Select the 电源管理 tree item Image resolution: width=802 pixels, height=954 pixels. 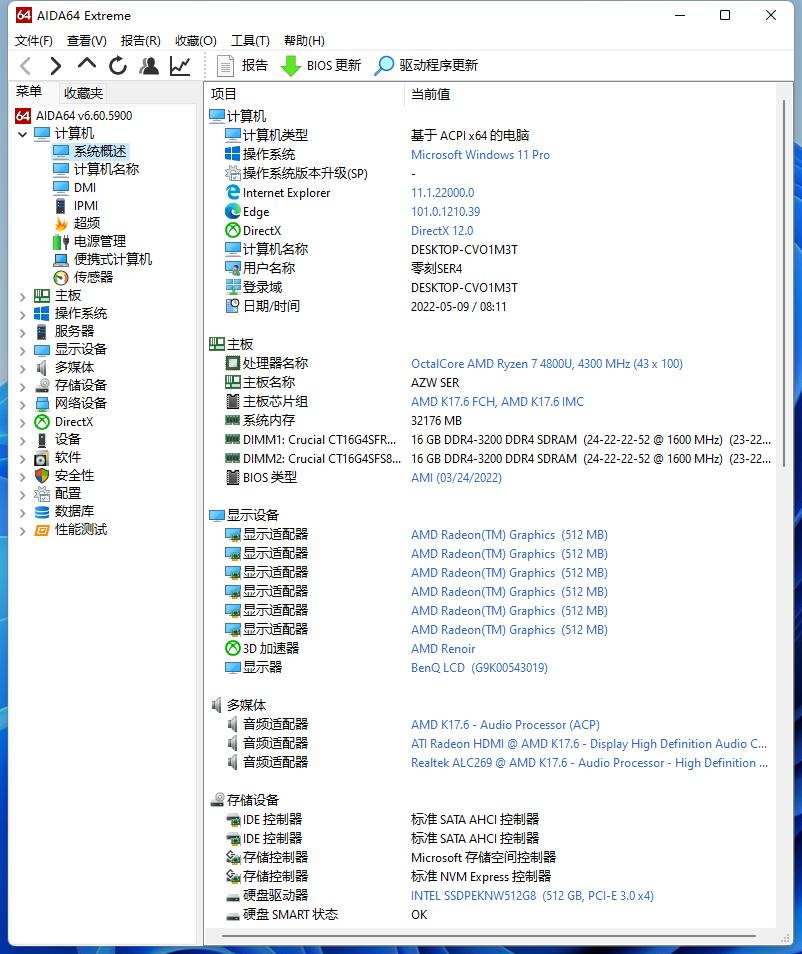click(x=89, y=242)
